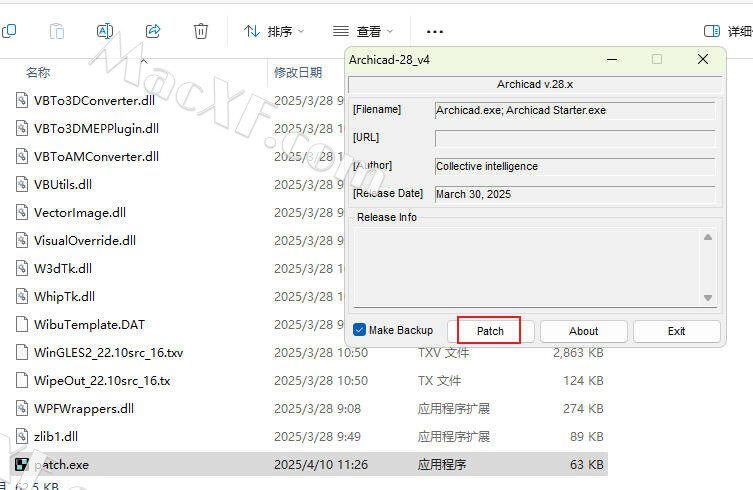This screenshot has width=753, height=490.
Task: Click the icon of zlib1.dll
Action: point(22,437)
